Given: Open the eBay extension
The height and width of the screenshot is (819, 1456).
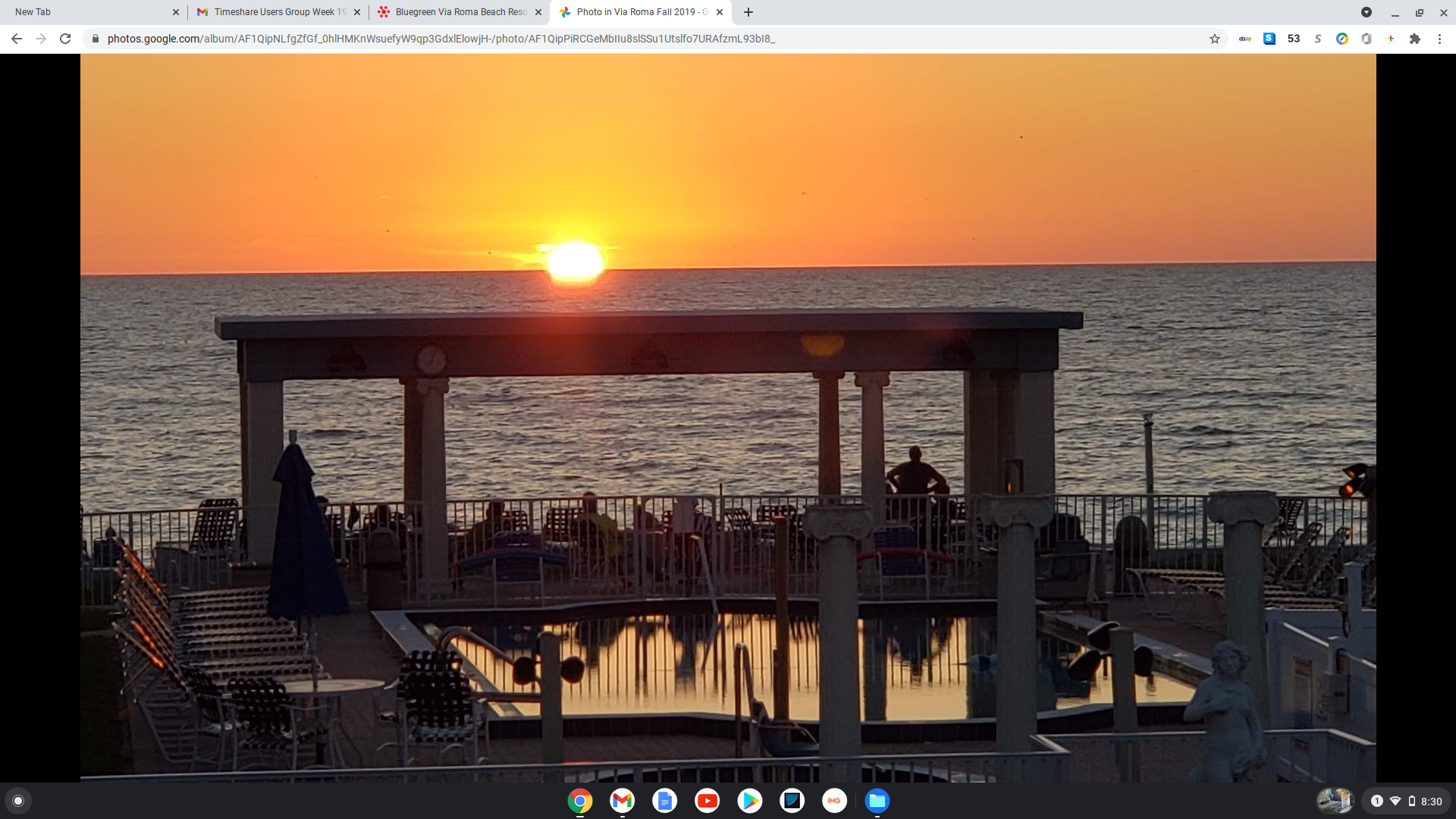Looking at the screenshot, I should [x=1246, y=38].
